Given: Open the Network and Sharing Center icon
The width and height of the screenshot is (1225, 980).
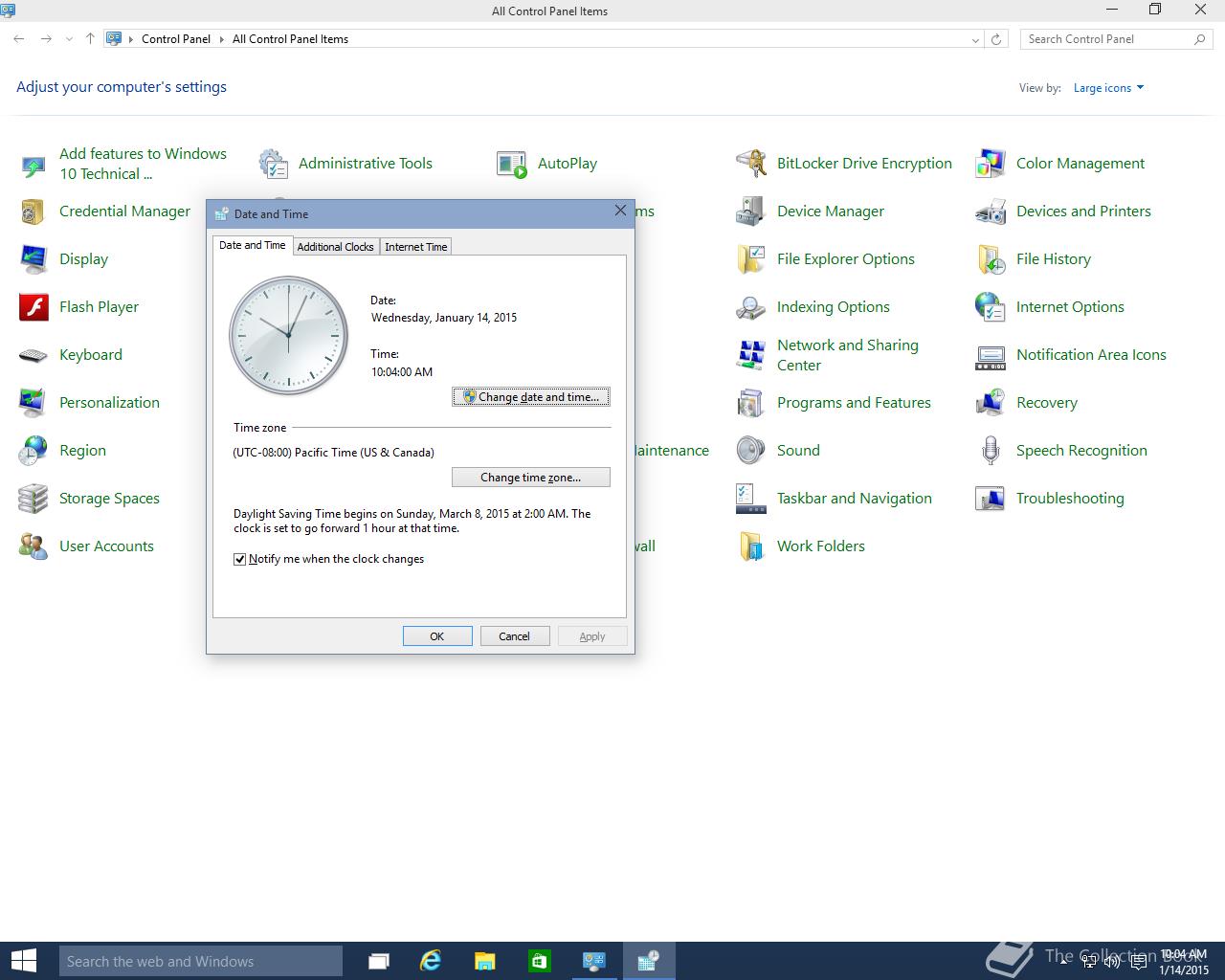Looking at the screenshot, I should coord(751,355).
